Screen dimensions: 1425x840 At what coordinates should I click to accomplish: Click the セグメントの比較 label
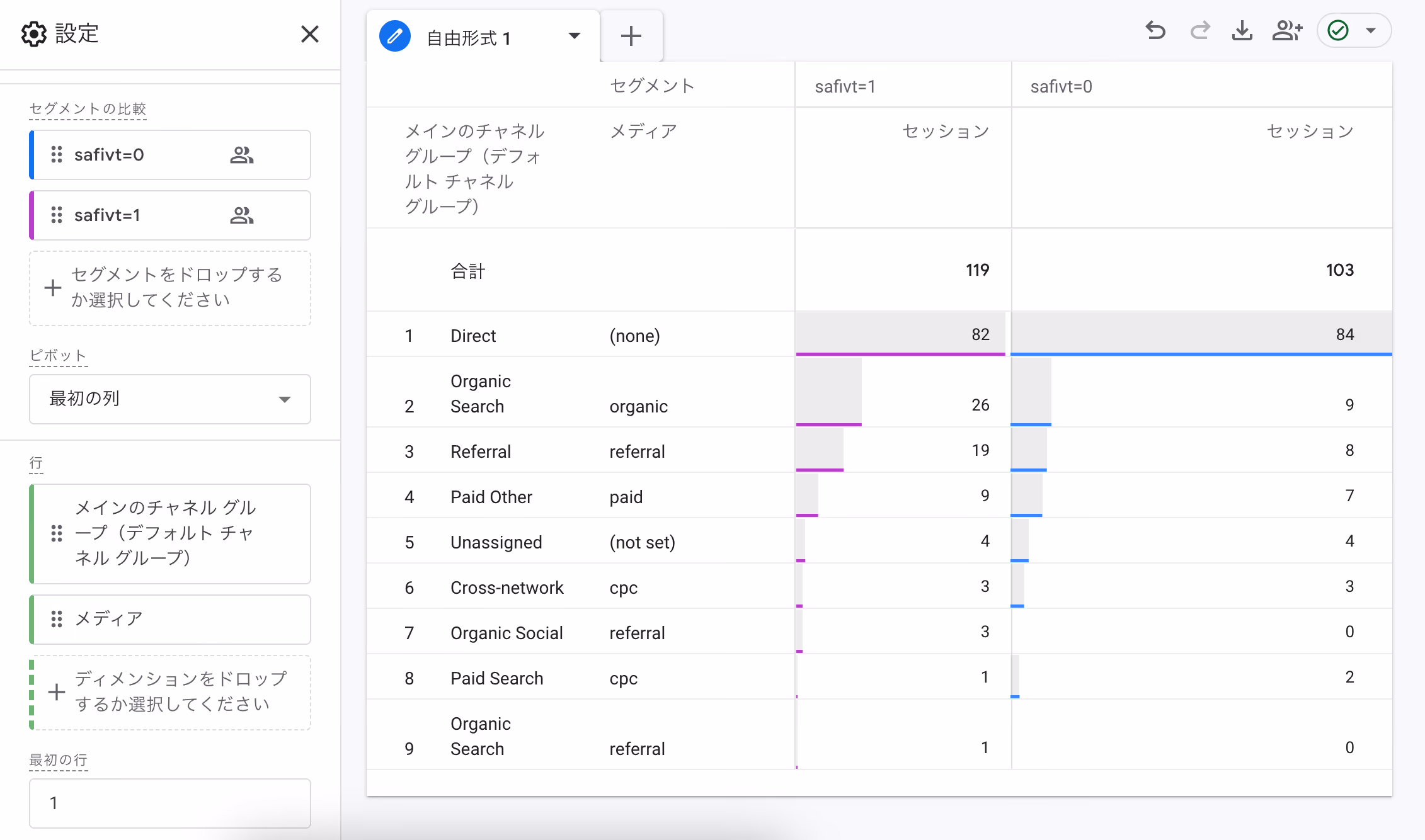pyautogui.click(x=88, y=109)
